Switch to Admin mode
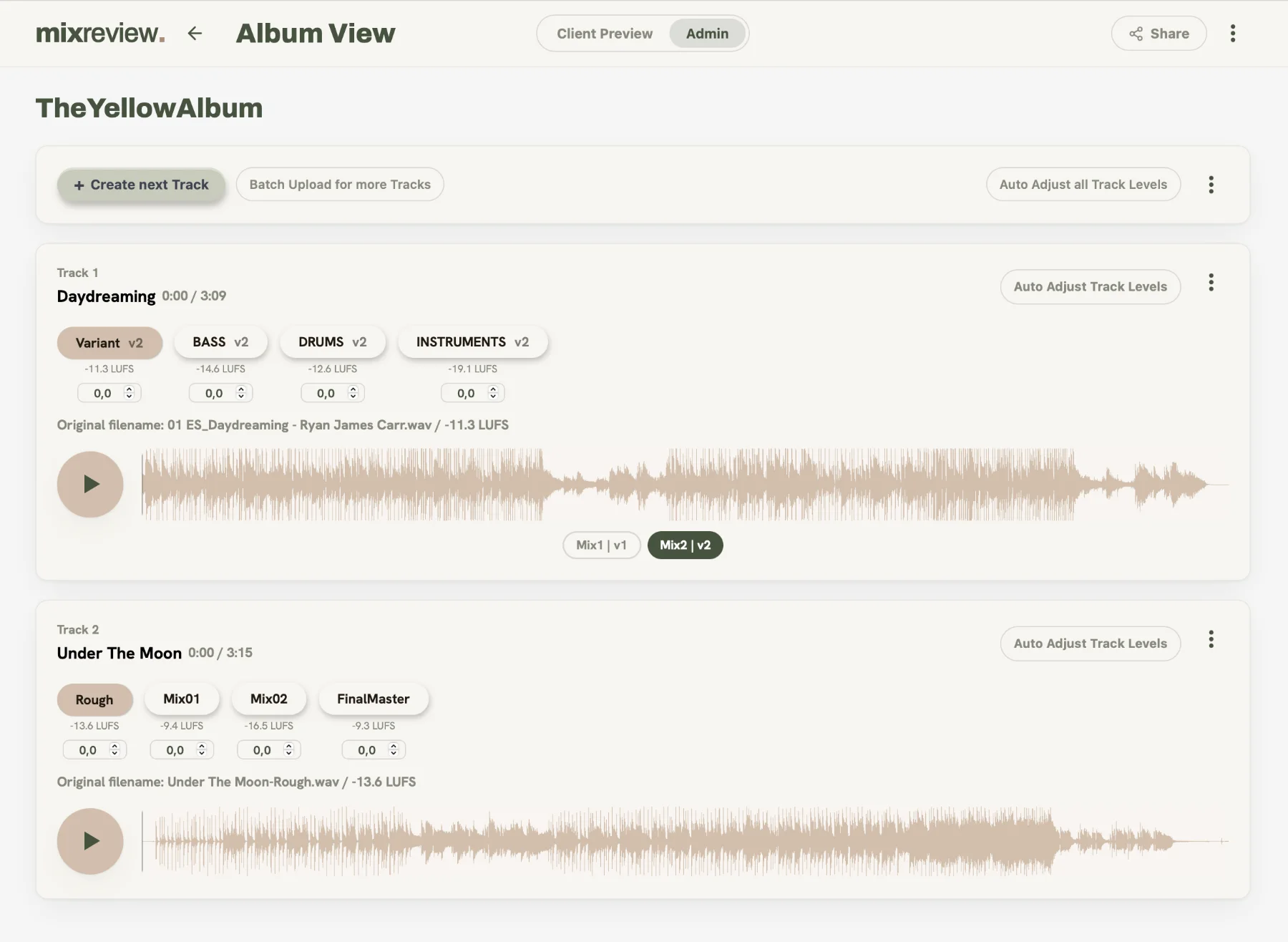The height and width of the screenshot is (942, 1288). click(707, 34)
